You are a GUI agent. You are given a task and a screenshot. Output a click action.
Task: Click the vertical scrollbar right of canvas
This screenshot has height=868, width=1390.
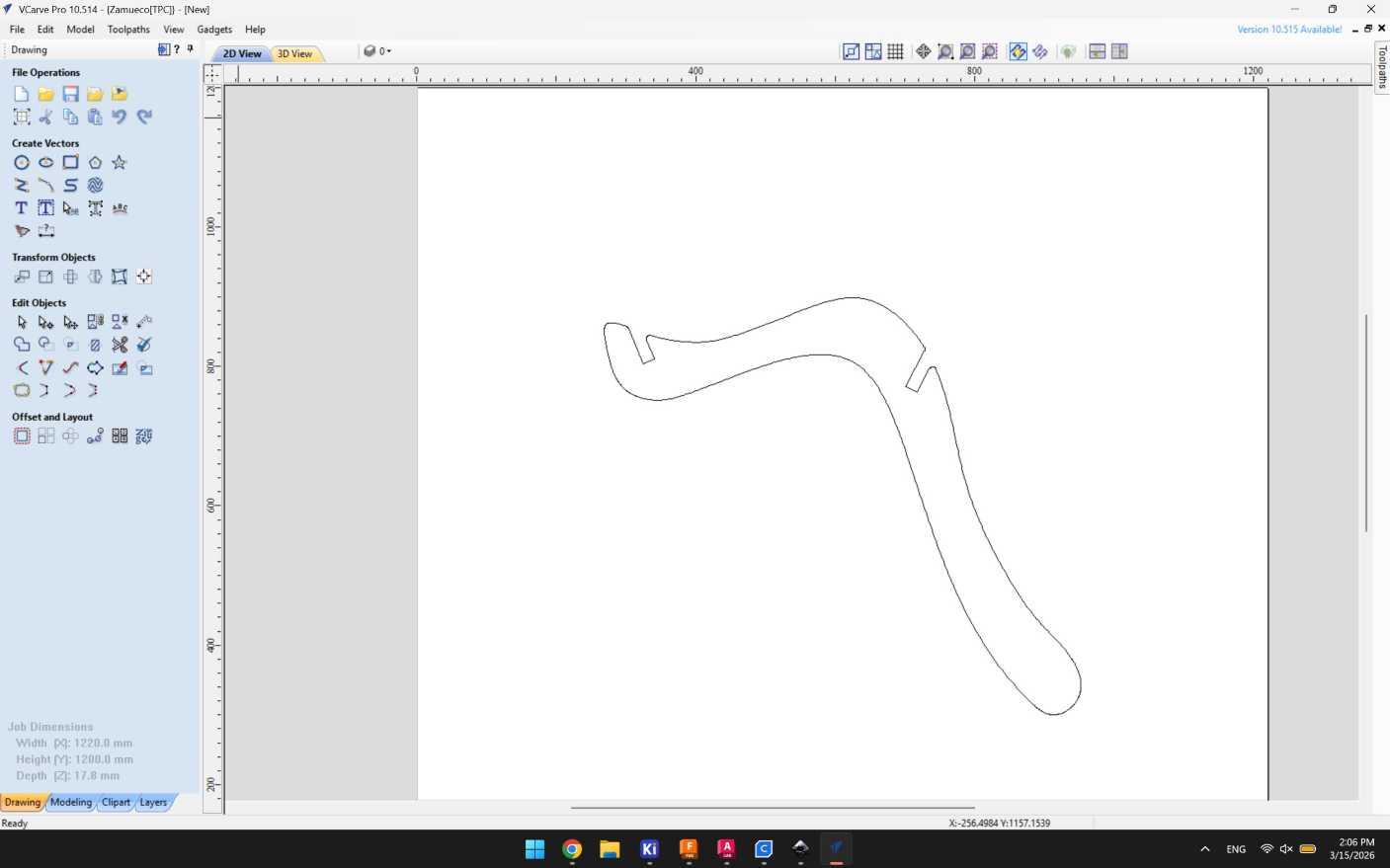click(1366, 423)
